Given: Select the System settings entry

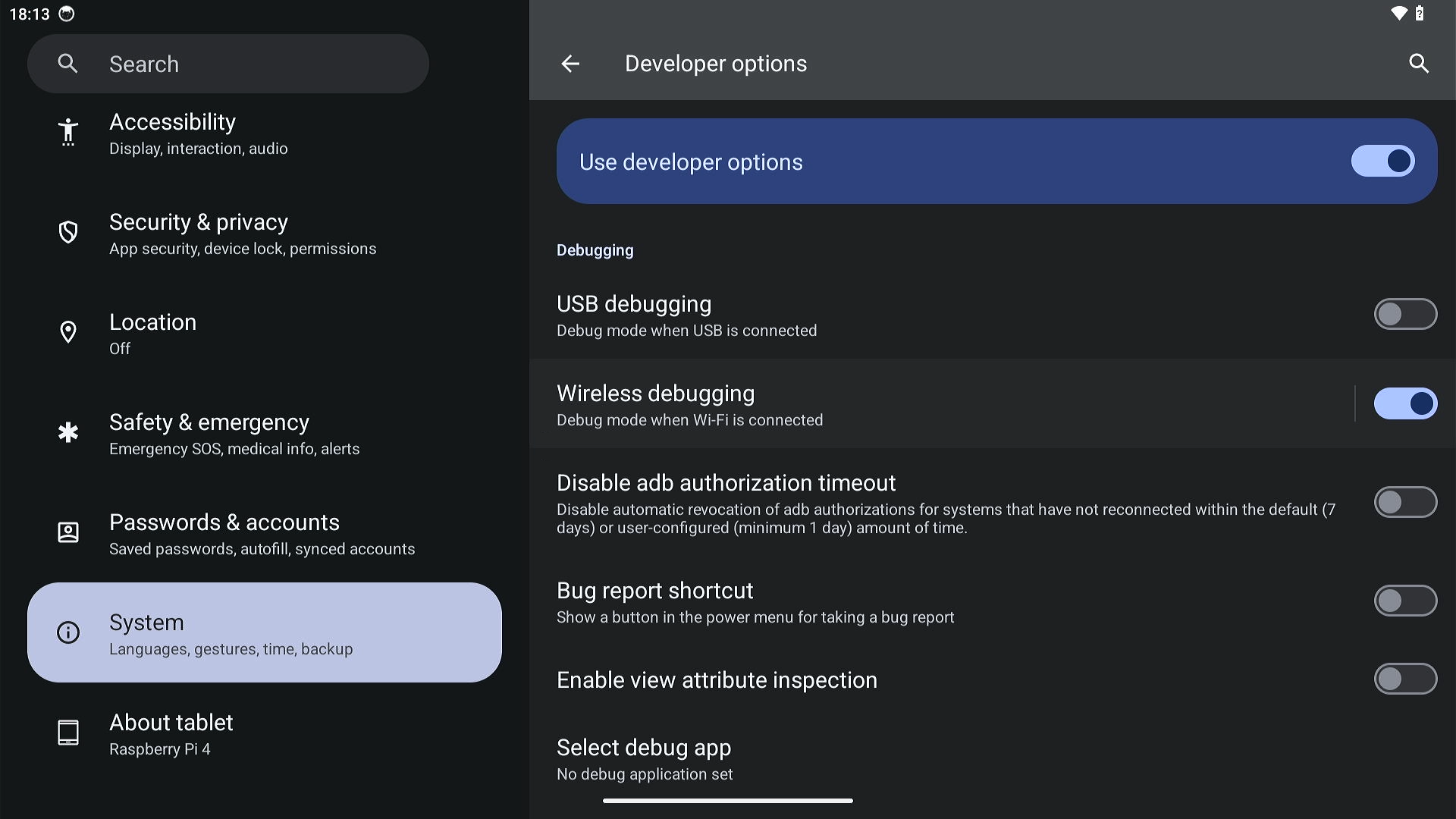Looking at the screenshot, I should [265, 632].
